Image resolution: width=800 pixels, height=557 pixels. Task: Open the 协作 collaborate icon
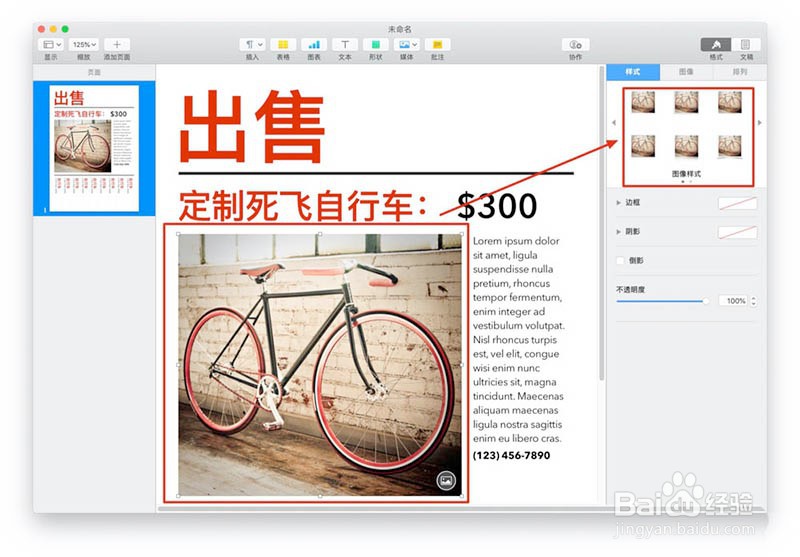click(x=576, y=44)
